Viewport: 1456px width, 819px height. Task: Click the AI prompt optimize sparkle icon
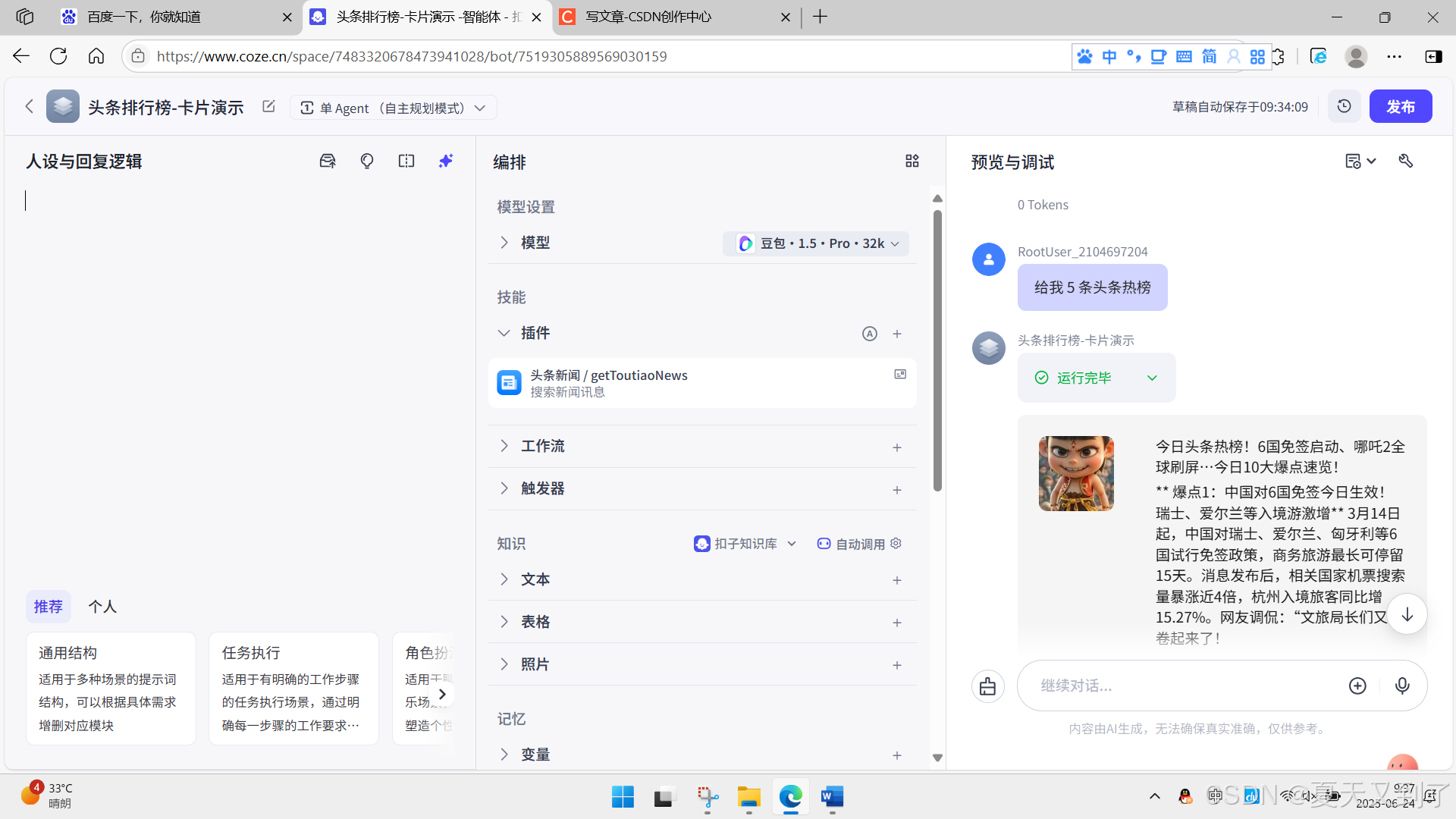click(445, 161)
